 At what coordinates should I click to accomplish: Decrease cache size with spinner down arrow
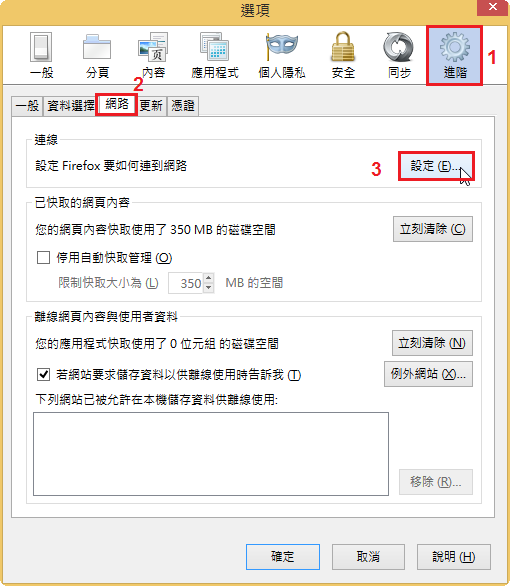[x=209, y=288]
